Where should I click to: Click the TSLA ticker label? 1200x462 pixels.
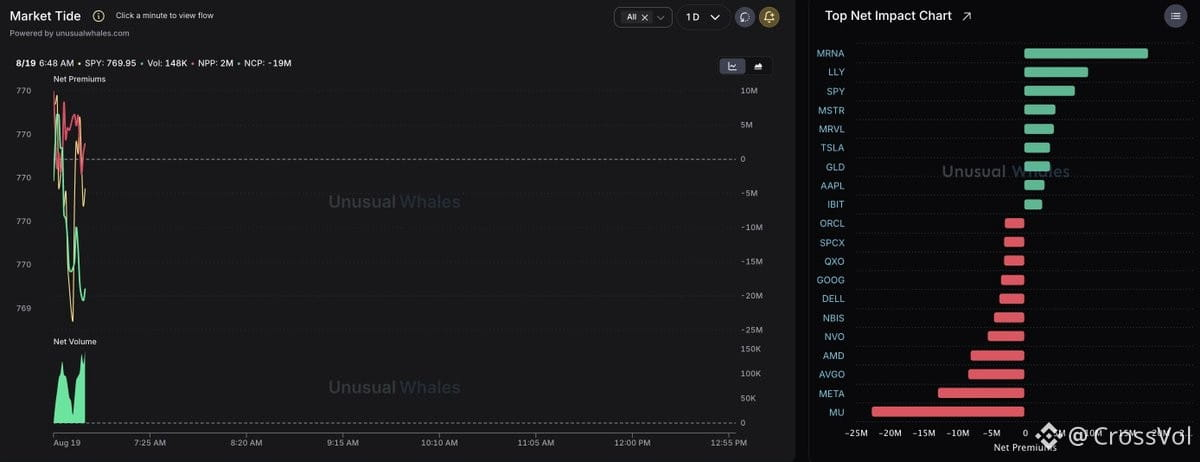[x=832, y=148]
